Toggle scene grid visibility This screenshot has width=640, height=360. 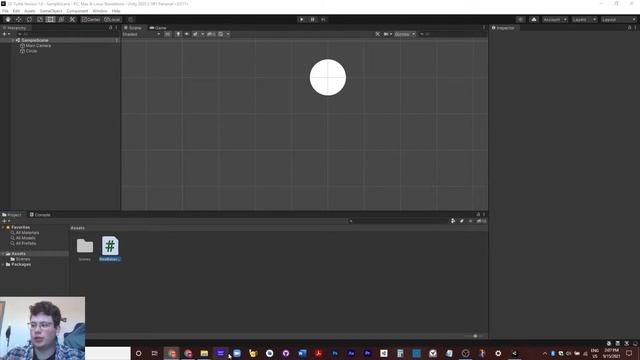click(x=221, y=34)
